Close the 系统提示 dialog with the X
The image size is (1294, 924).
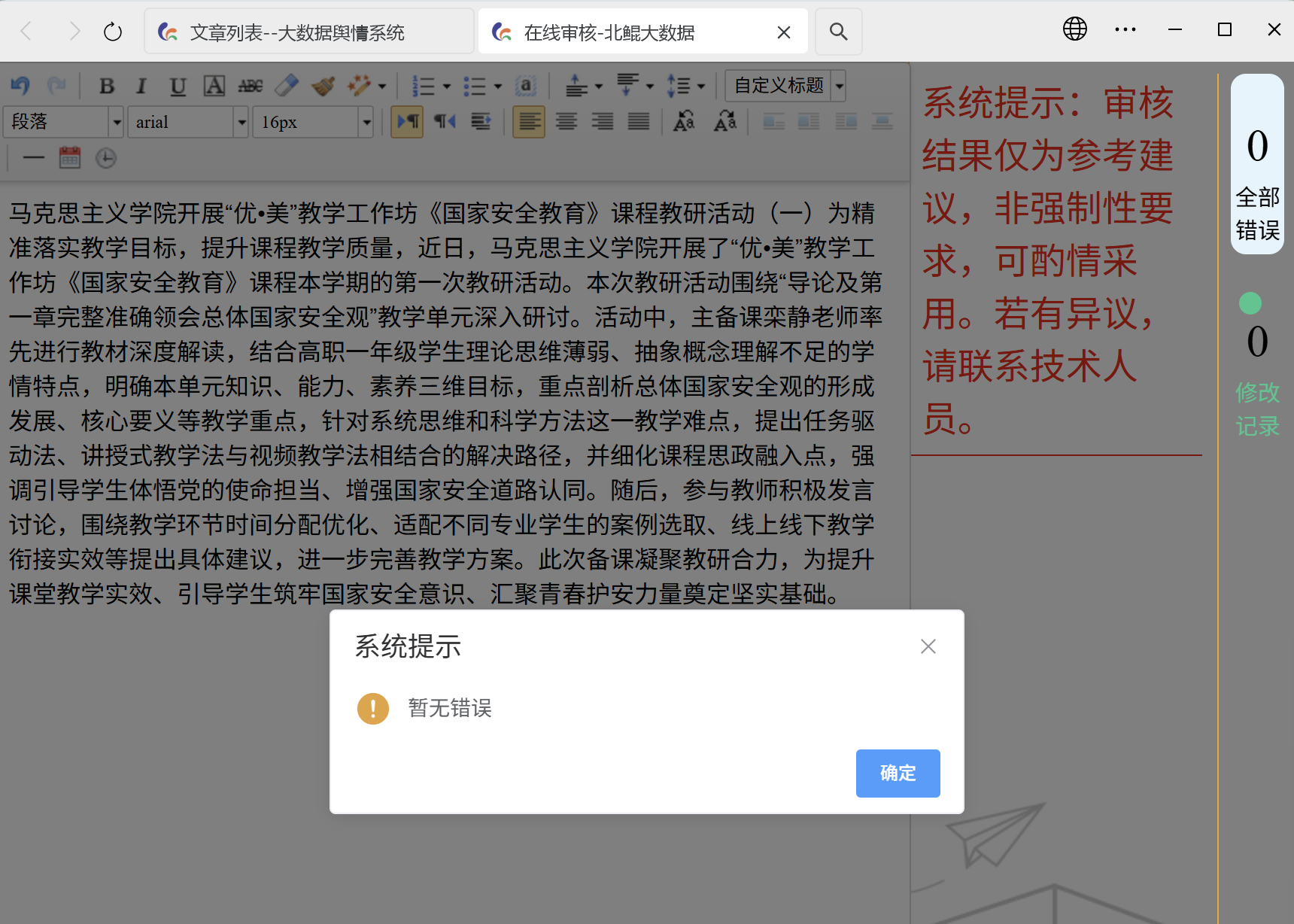928,646
